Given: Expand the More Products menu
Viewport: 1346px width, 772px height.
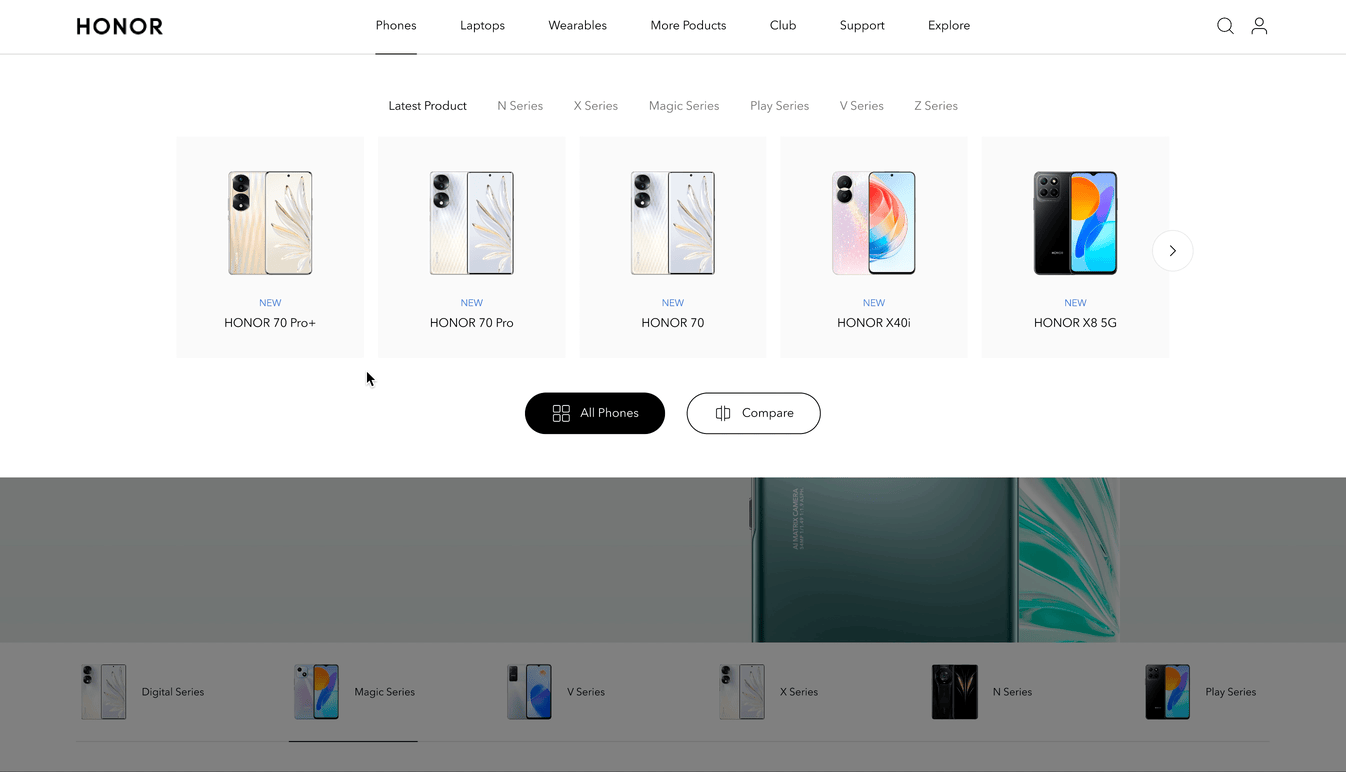Looking at the screenshot, I should [x=688, y=26].
